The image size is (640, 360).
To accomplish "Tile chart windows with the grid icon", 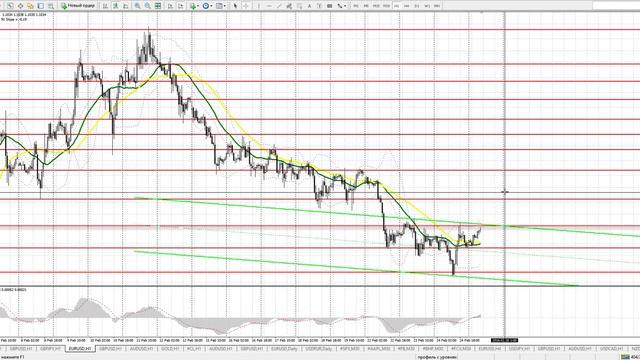I will 158,6.
